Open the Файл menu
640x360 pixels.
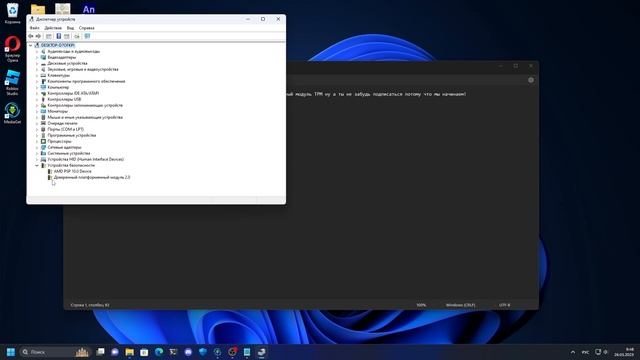[35, 28]
